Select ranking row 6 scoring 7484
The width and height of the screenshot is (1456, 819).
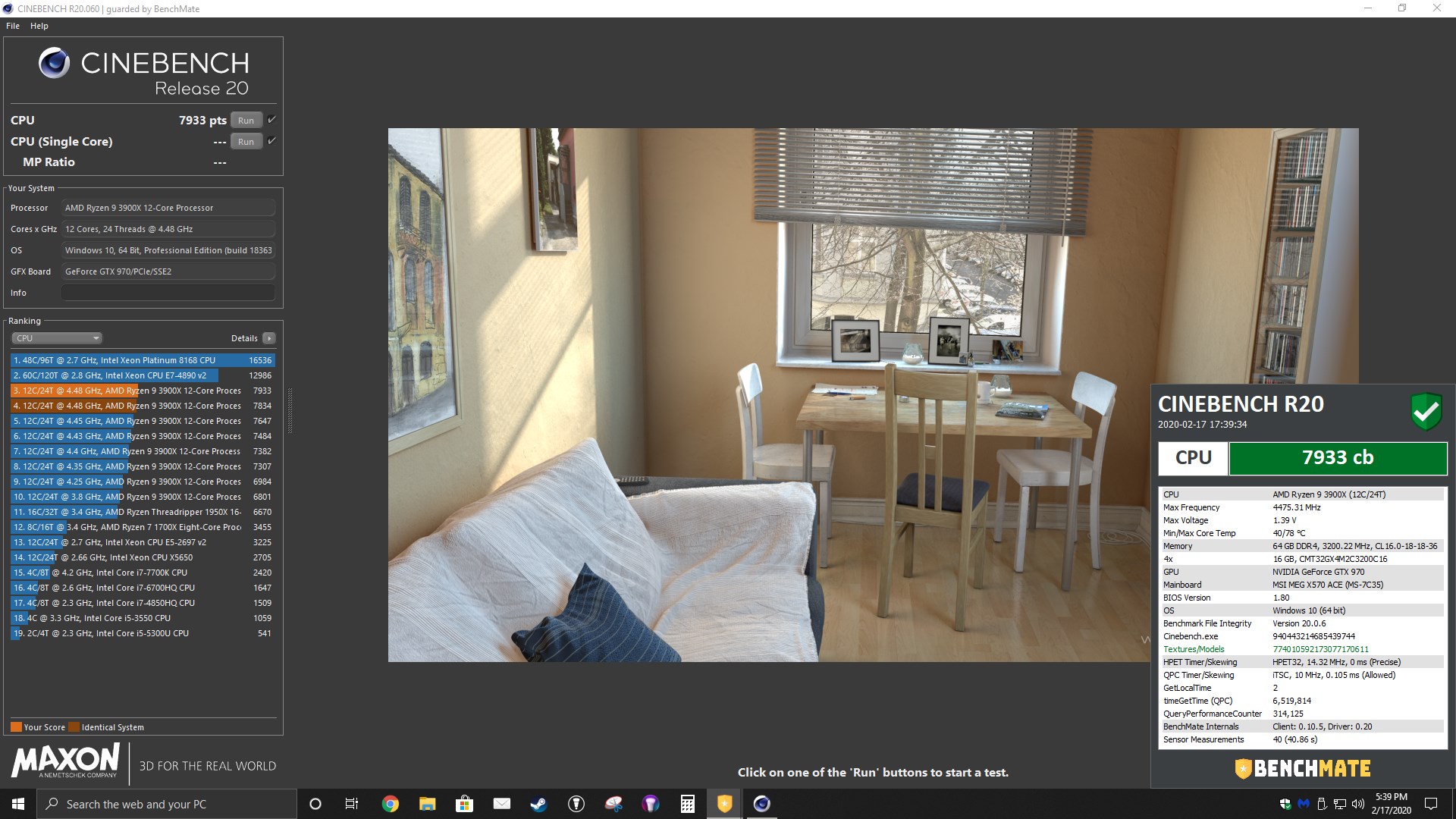point(143,436)
